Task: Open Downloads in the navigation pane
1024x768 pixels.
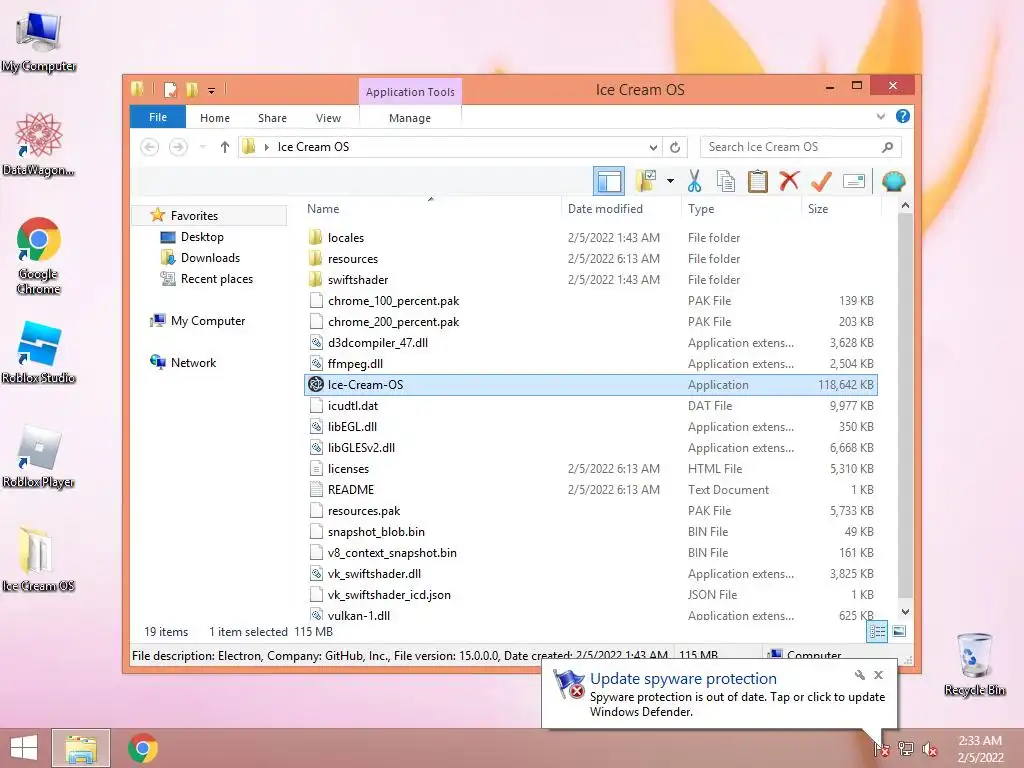Action: point(210,257)
